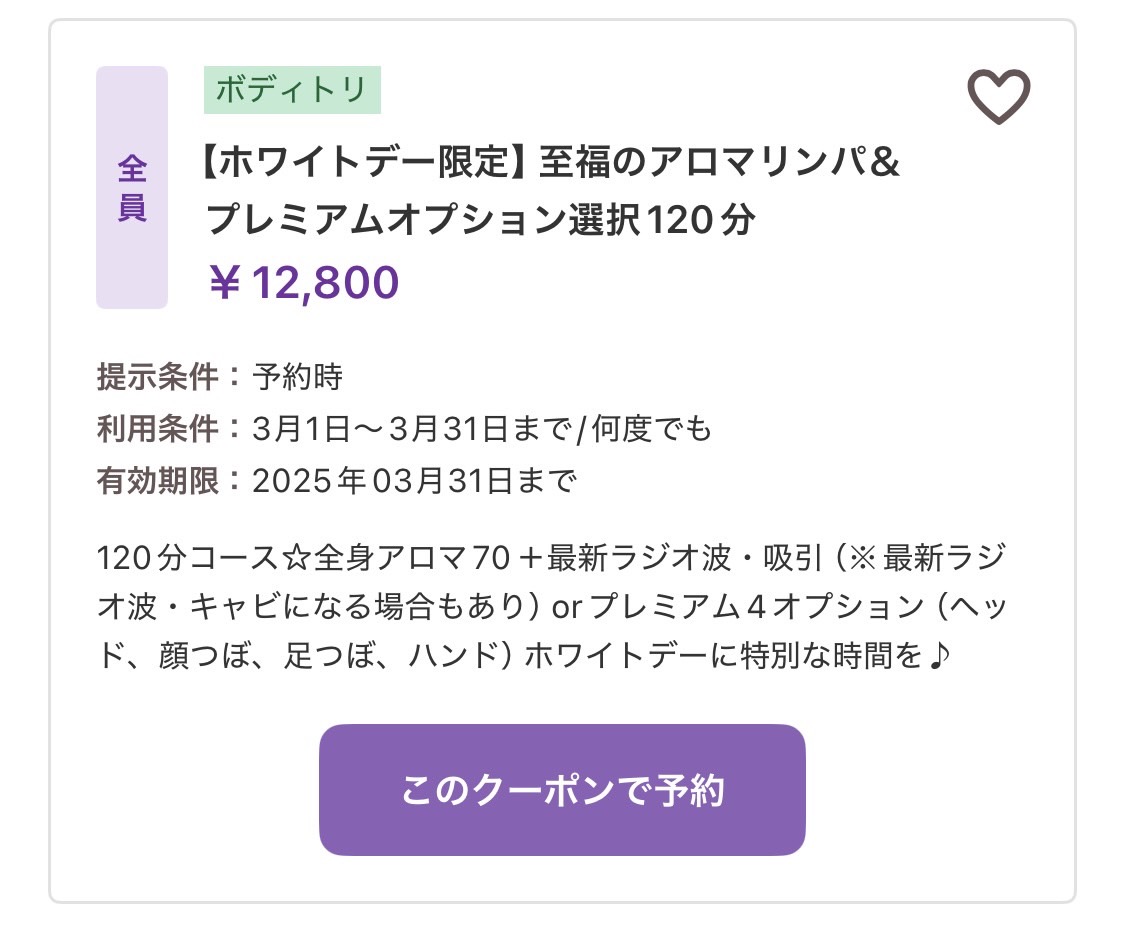Screen dimensions: 1125x928
Task: Select the 予約時 condition value
Action: [x=298, y=377]
